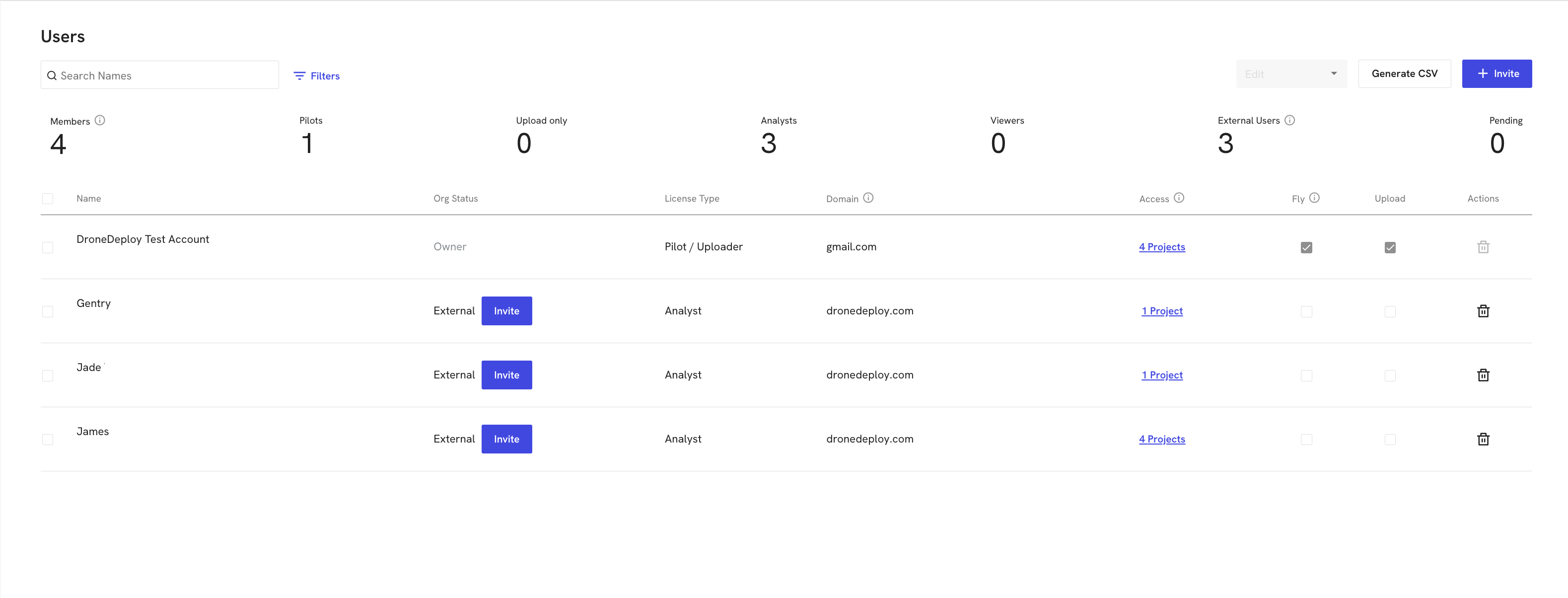Enable Upload permission for Jade

[1390, 375]
